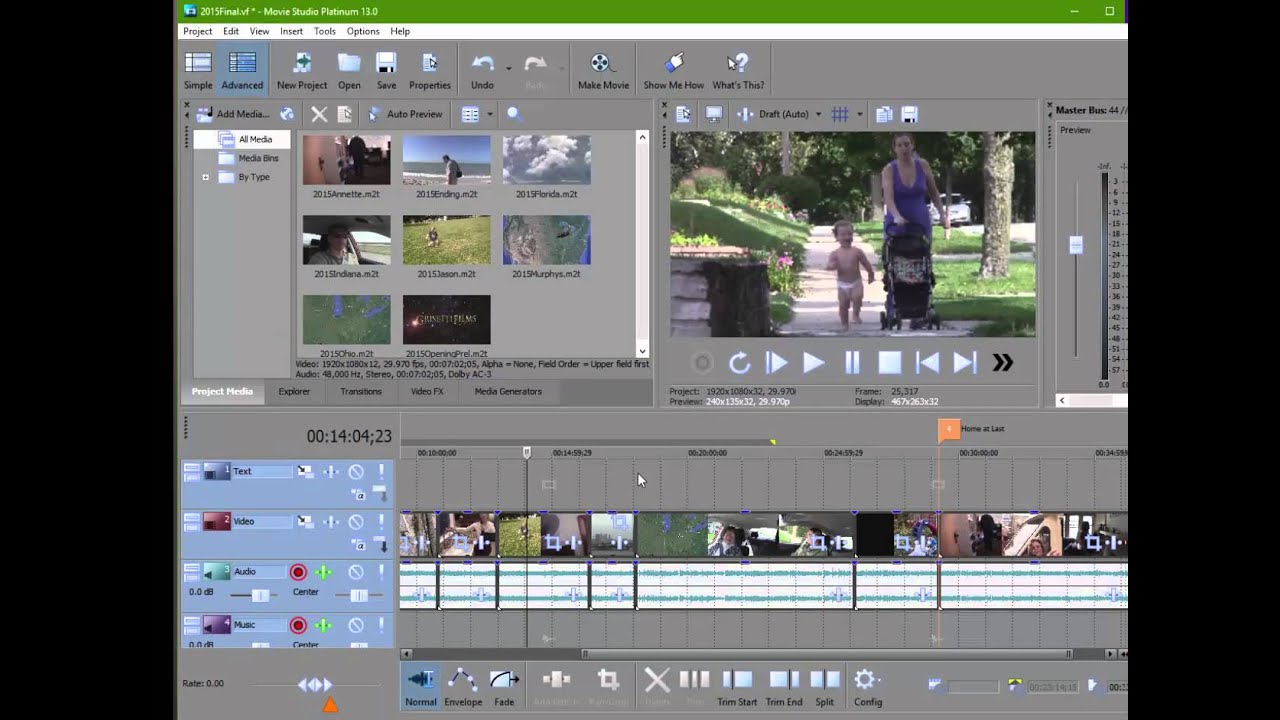Expand more transport controls with the double chevron
Viewport: 1280px width, 720px height.
(1002, 363)
